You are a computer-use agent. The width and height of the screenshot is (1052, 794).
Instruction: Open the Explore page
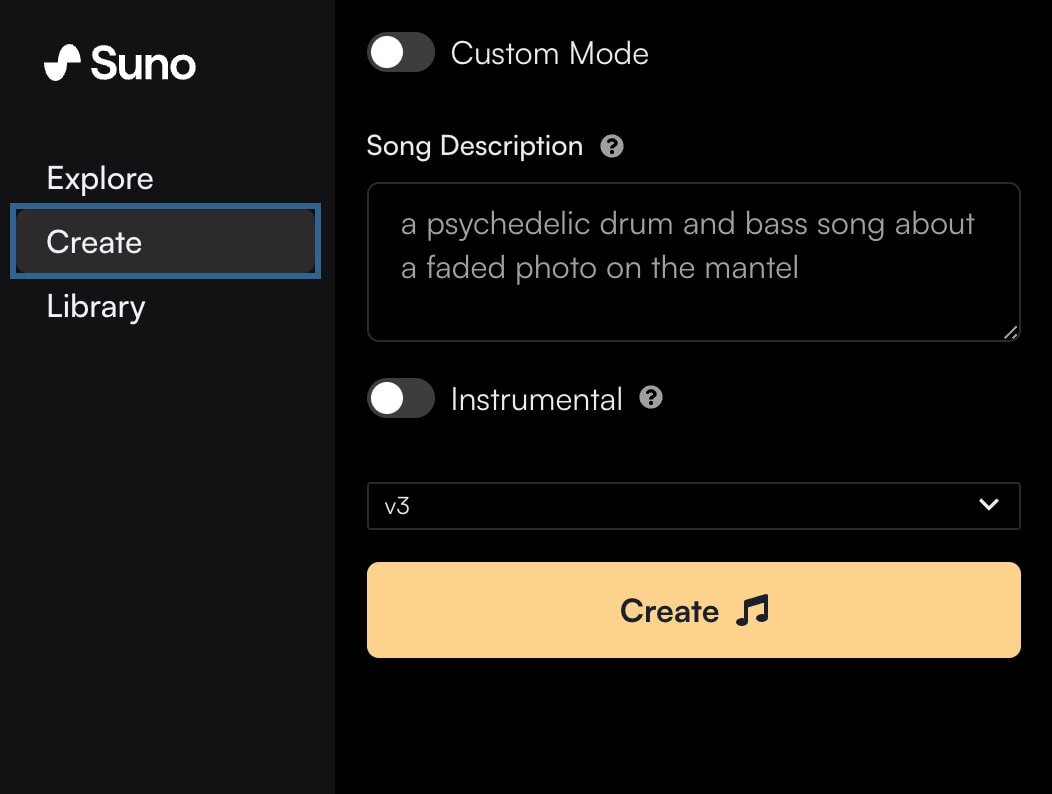(100, 178)
